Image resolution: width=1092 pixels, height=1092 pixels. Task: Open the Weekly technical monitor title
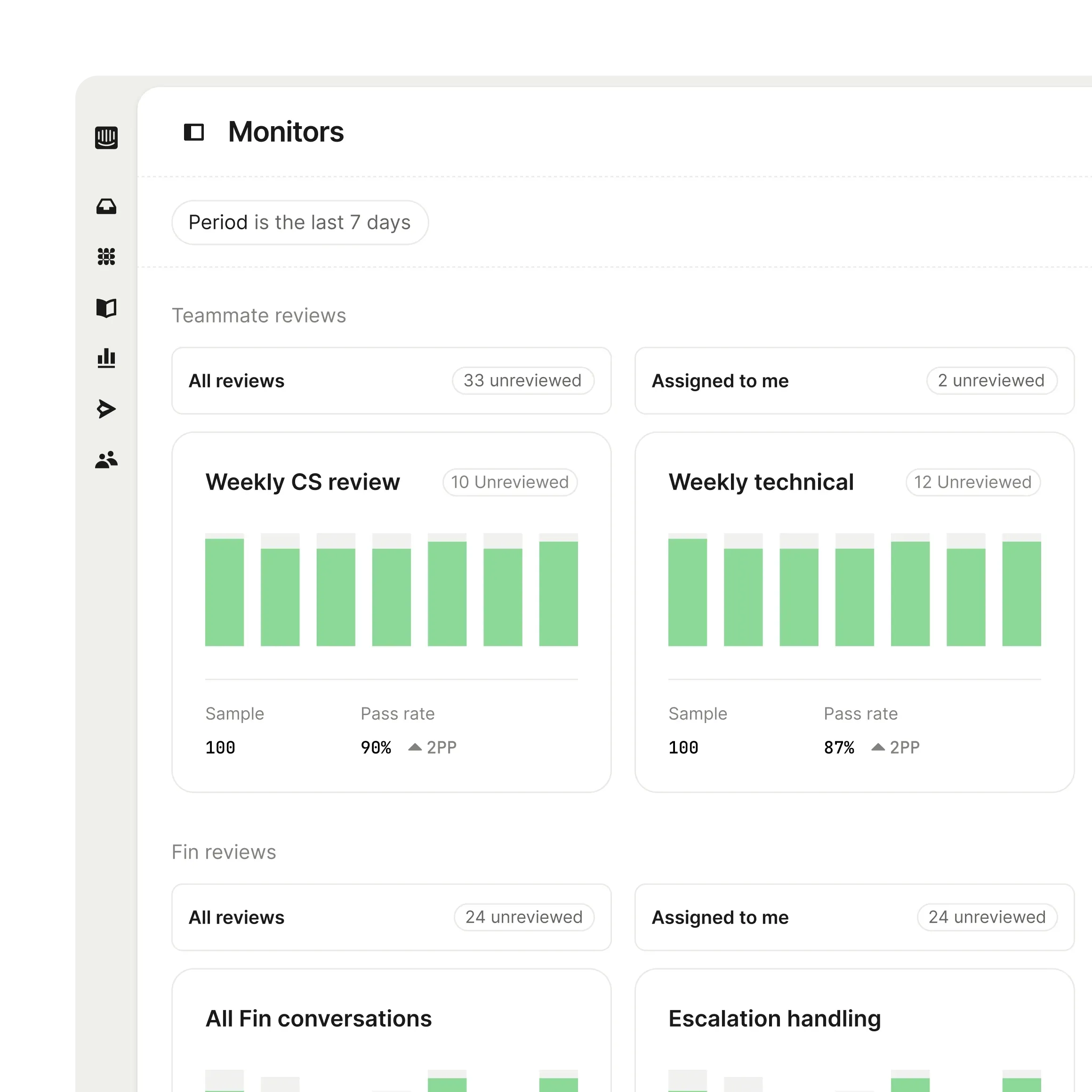[x=761, y=482]
